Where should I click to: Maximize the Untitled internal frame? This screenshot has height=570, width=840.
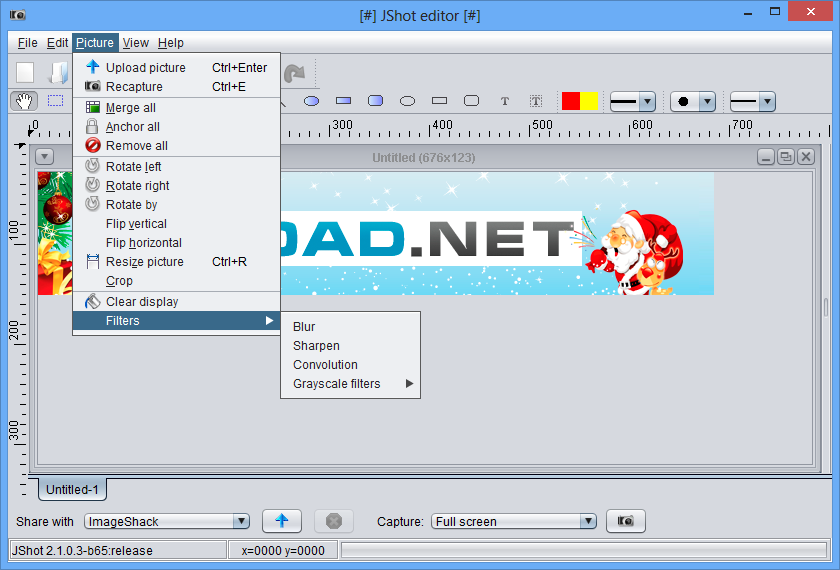tap(786, 157)
